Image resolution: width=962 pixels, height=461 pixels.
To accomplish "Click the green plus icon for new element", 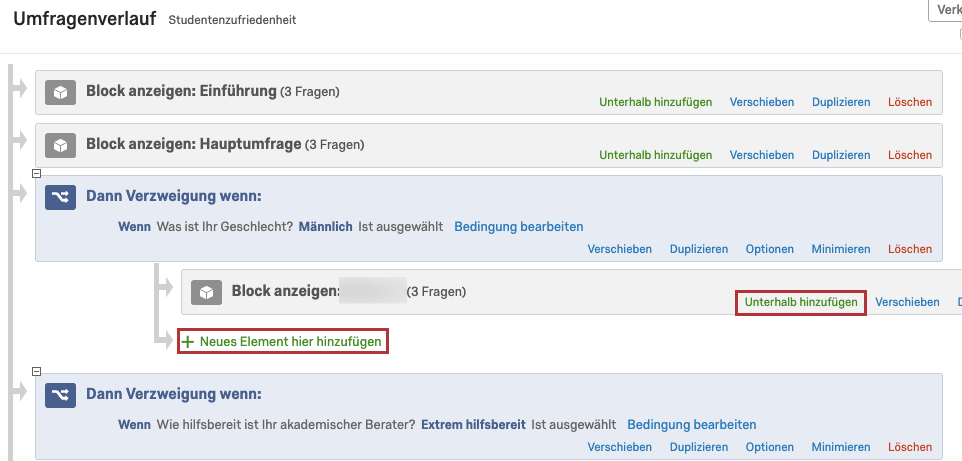I will (x=188, y=342).
